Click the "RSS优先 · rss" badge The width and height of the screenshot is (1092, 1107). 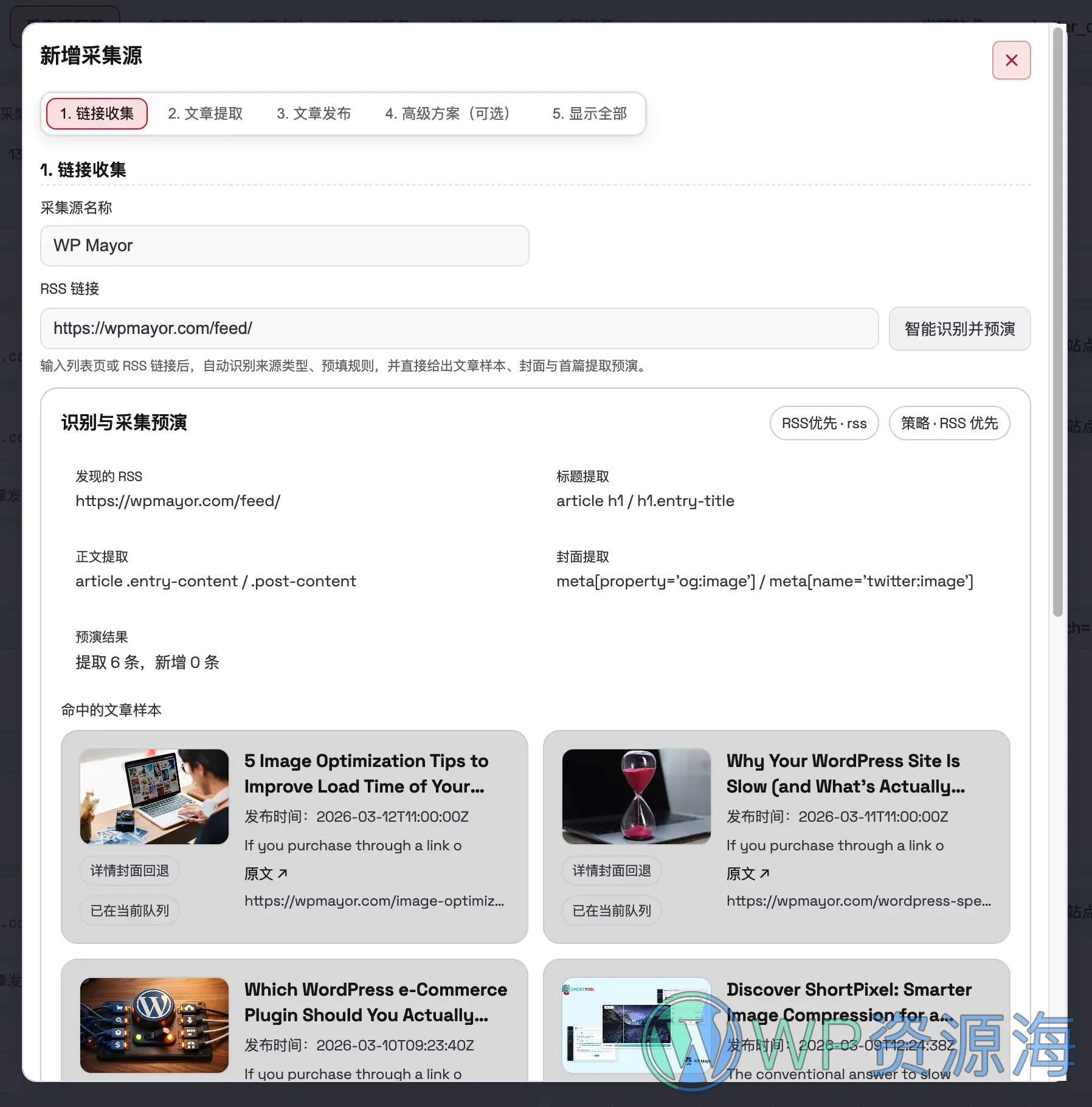824,423
